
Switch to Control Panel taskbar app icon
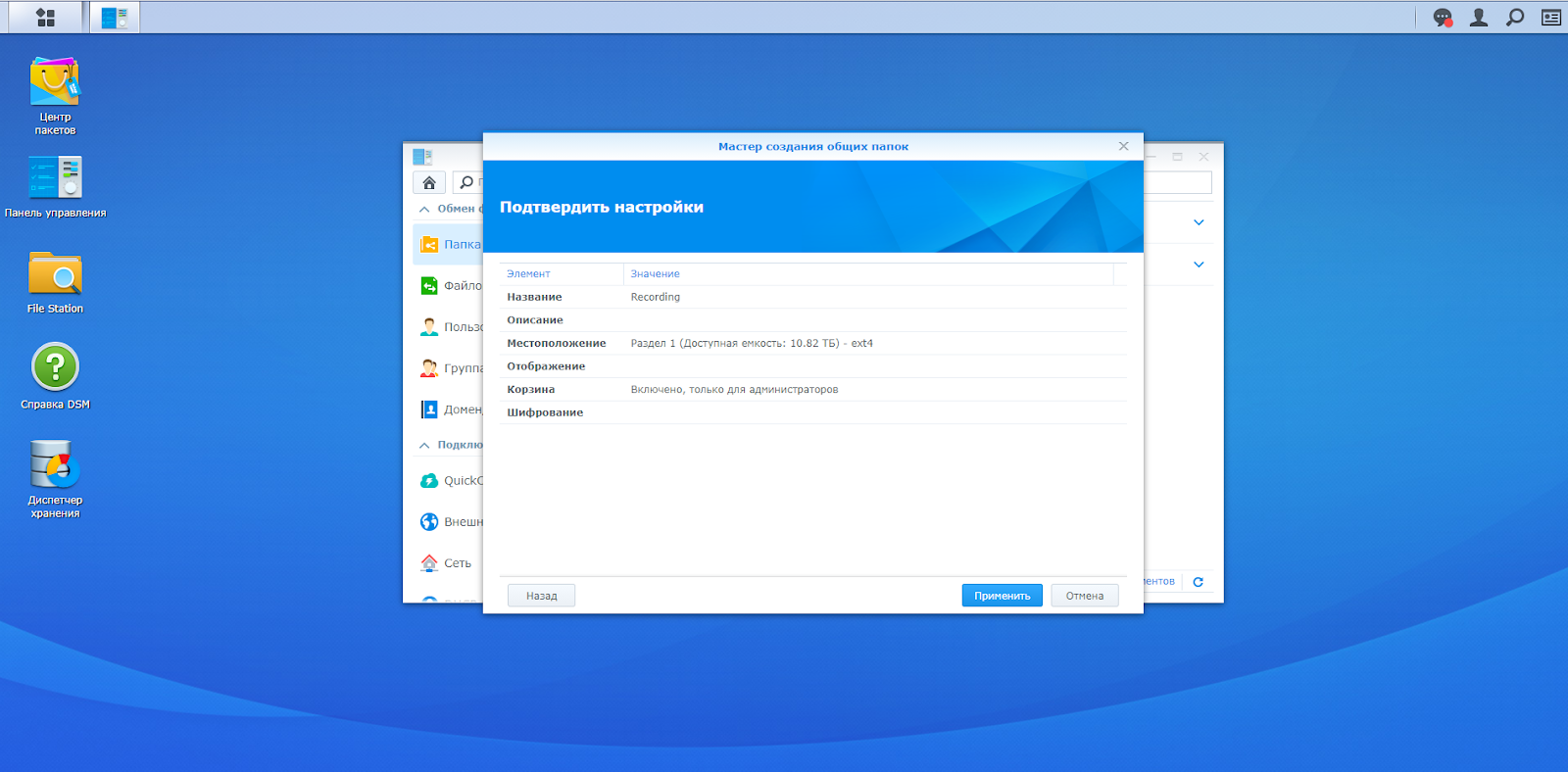click(x=115, y=17)
